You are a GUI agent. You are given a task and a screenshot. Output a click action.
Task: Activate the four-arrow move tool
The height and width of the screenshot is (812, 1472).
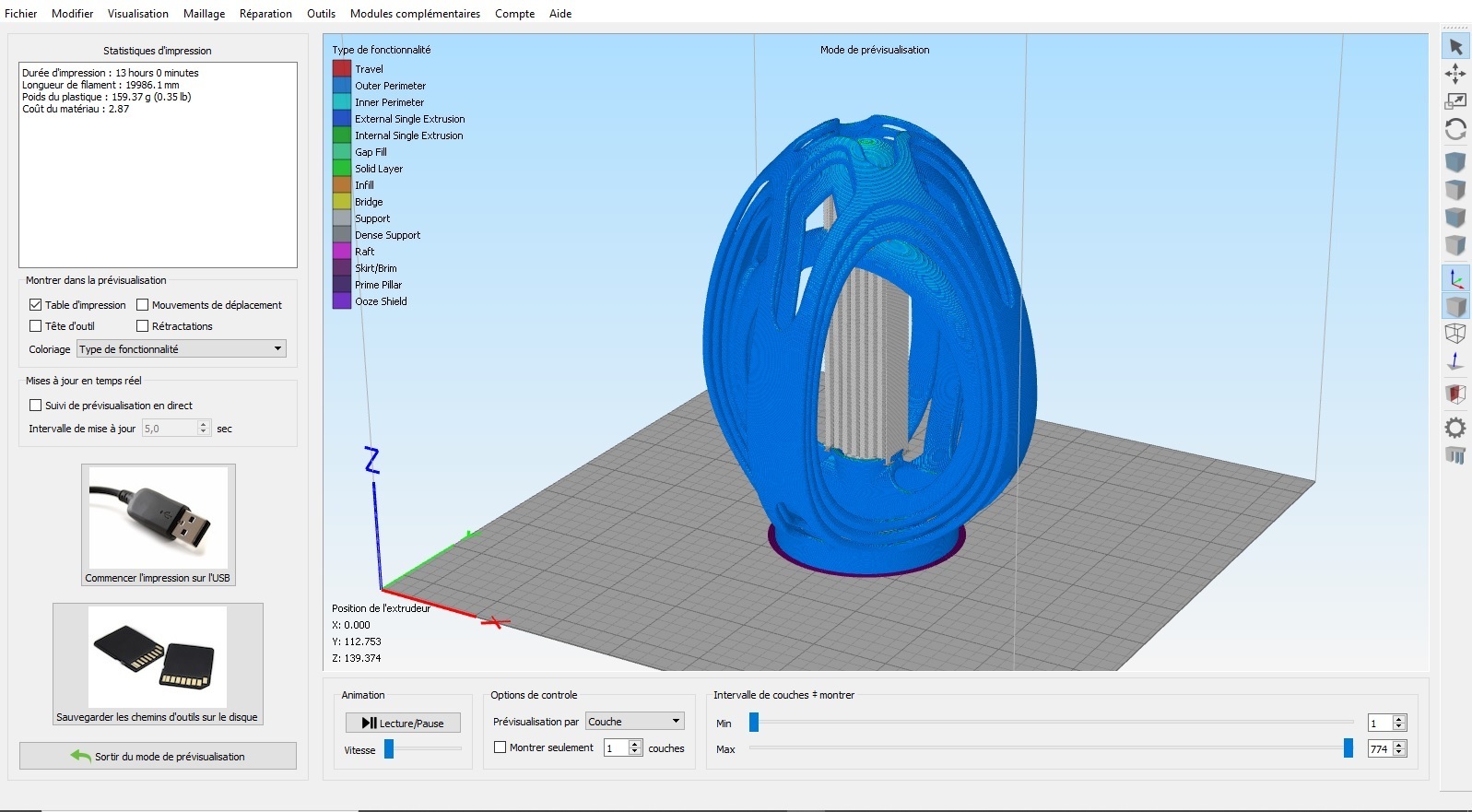click(x=1455, y=74)
